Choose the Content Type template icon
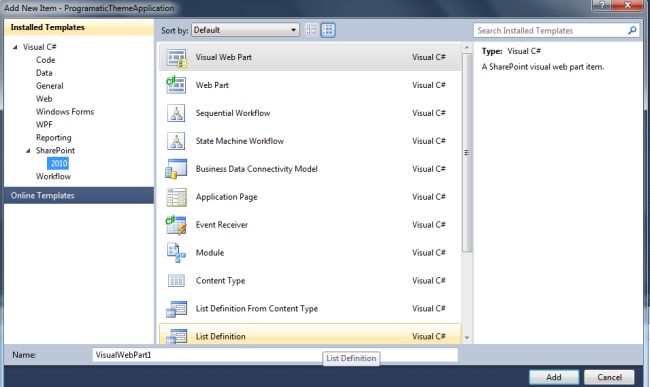 (176, 281)
